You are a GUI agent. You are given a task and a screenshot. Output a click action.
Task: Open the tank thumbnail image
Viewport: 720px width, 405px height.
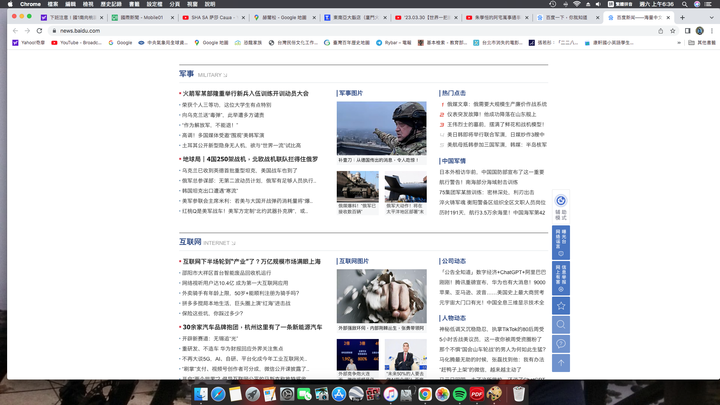358,187
